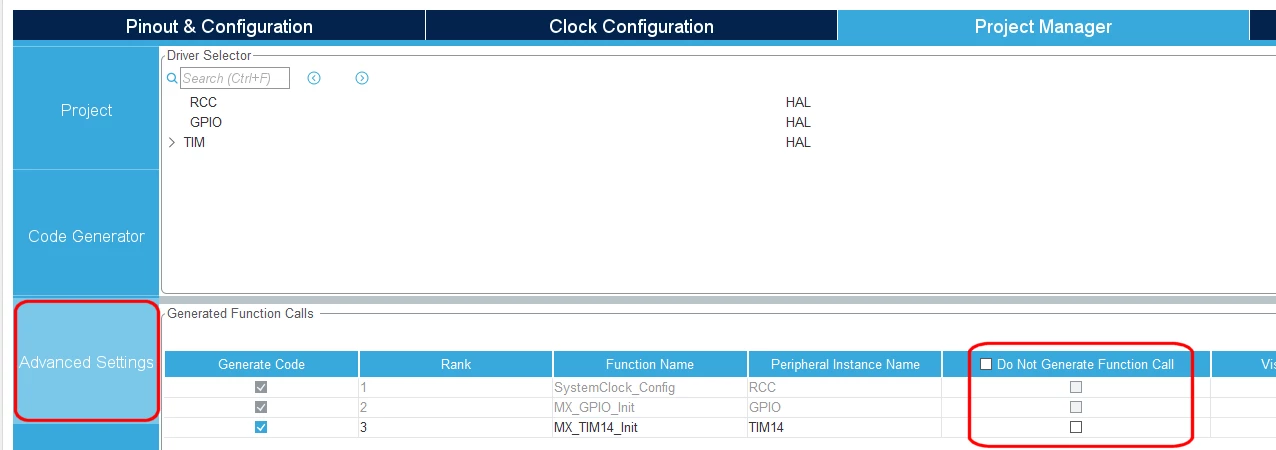This screenshot has width=1276, height=450.
Task: Check the Do Not Generate Function Call header box
Action: [986, 364]
